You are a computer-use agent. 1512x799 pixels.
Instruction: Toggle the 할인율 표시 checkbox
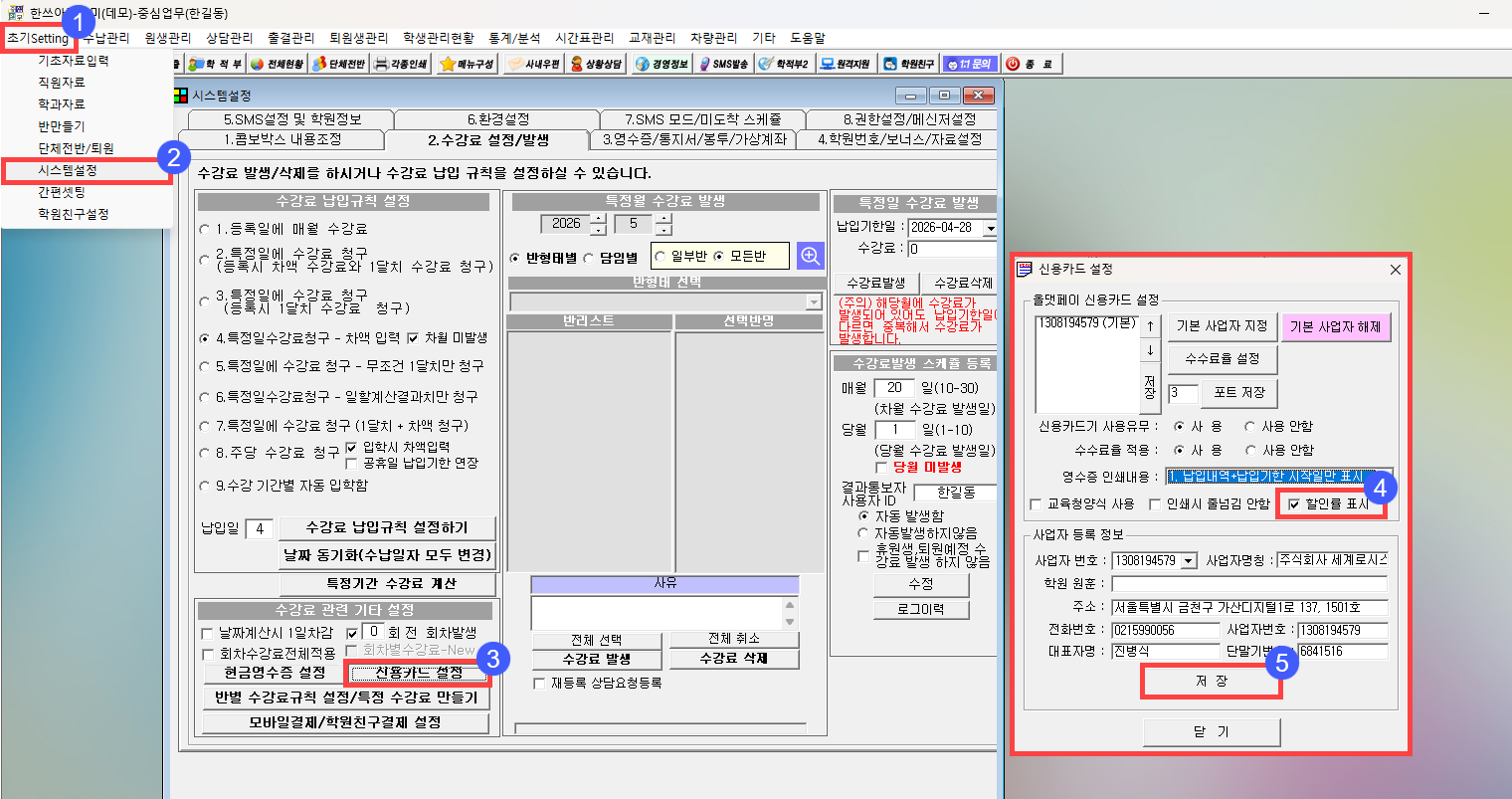(1294, 504)
